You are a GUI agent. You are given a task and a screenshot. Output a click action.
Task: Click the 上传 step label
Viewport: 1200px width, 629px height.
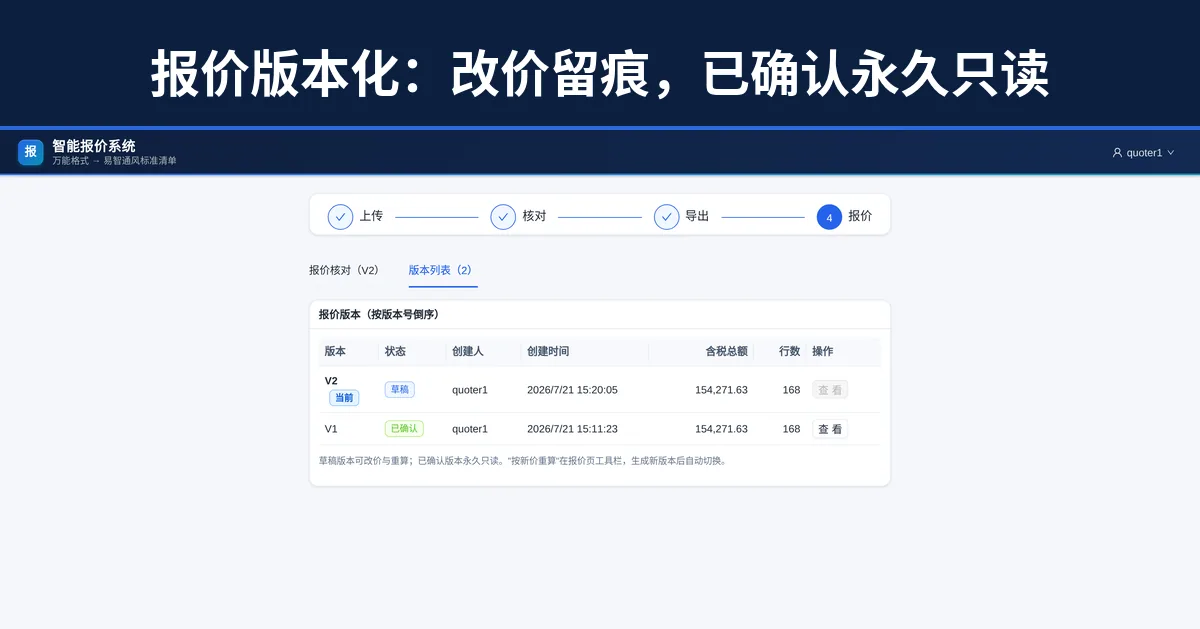pyautogui.click(x=371, y=216)
